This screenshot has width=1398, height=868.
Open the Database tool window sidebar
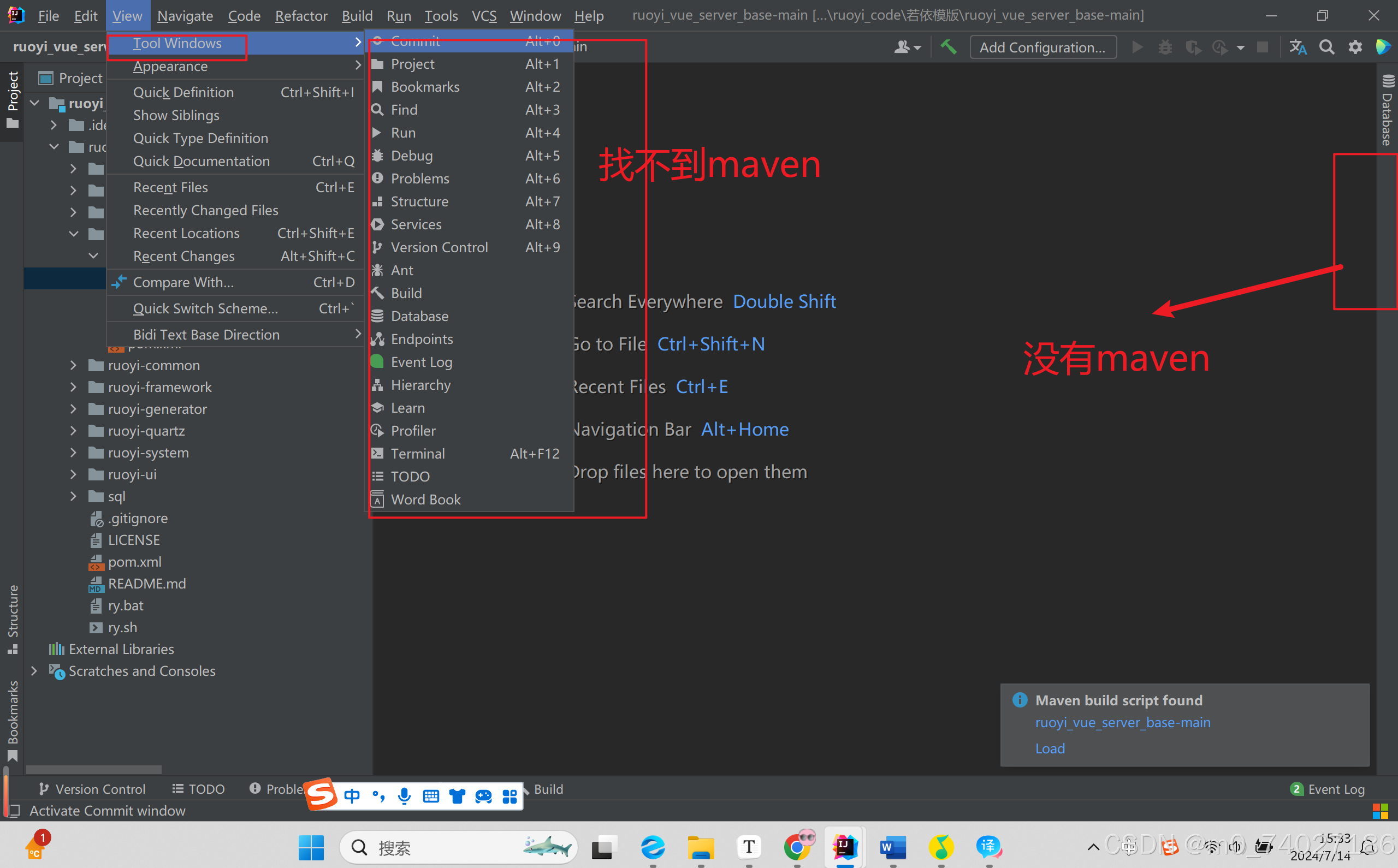tap(1387, 110)
